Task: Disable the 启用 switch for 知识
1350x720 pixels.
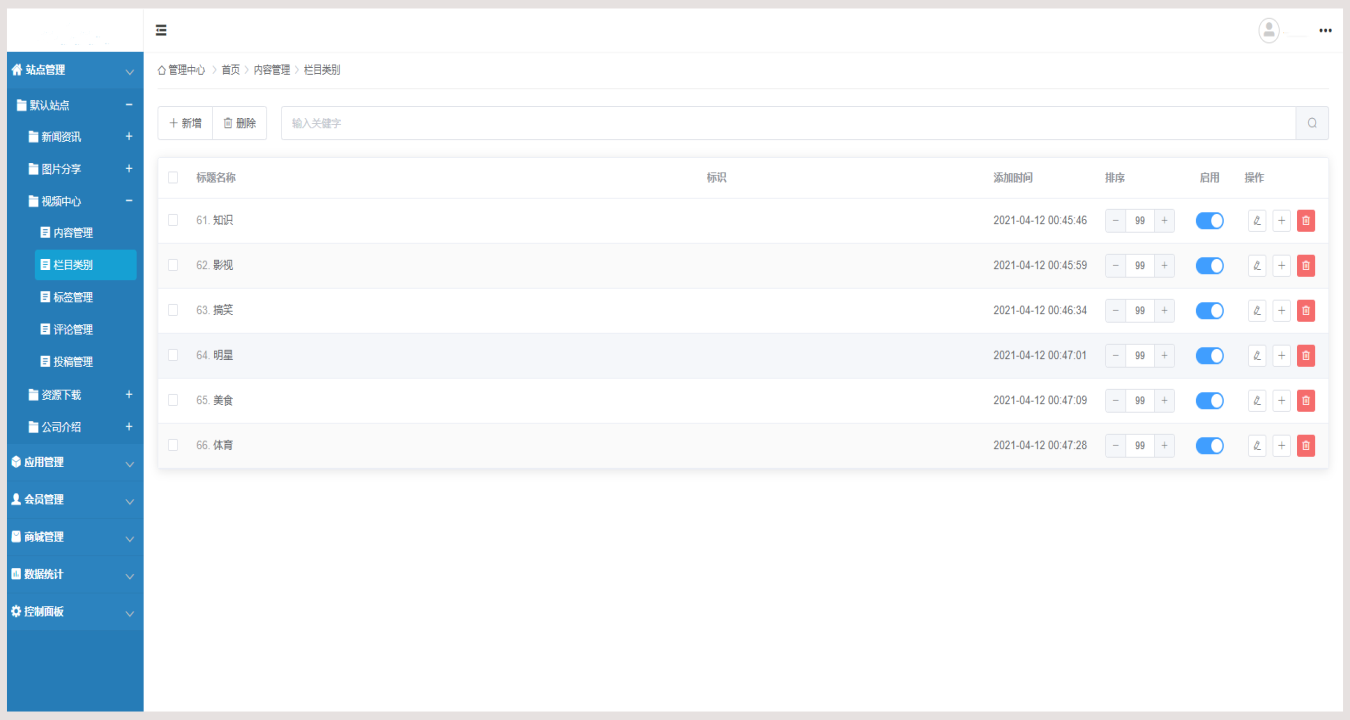Action: point(1210,221)
